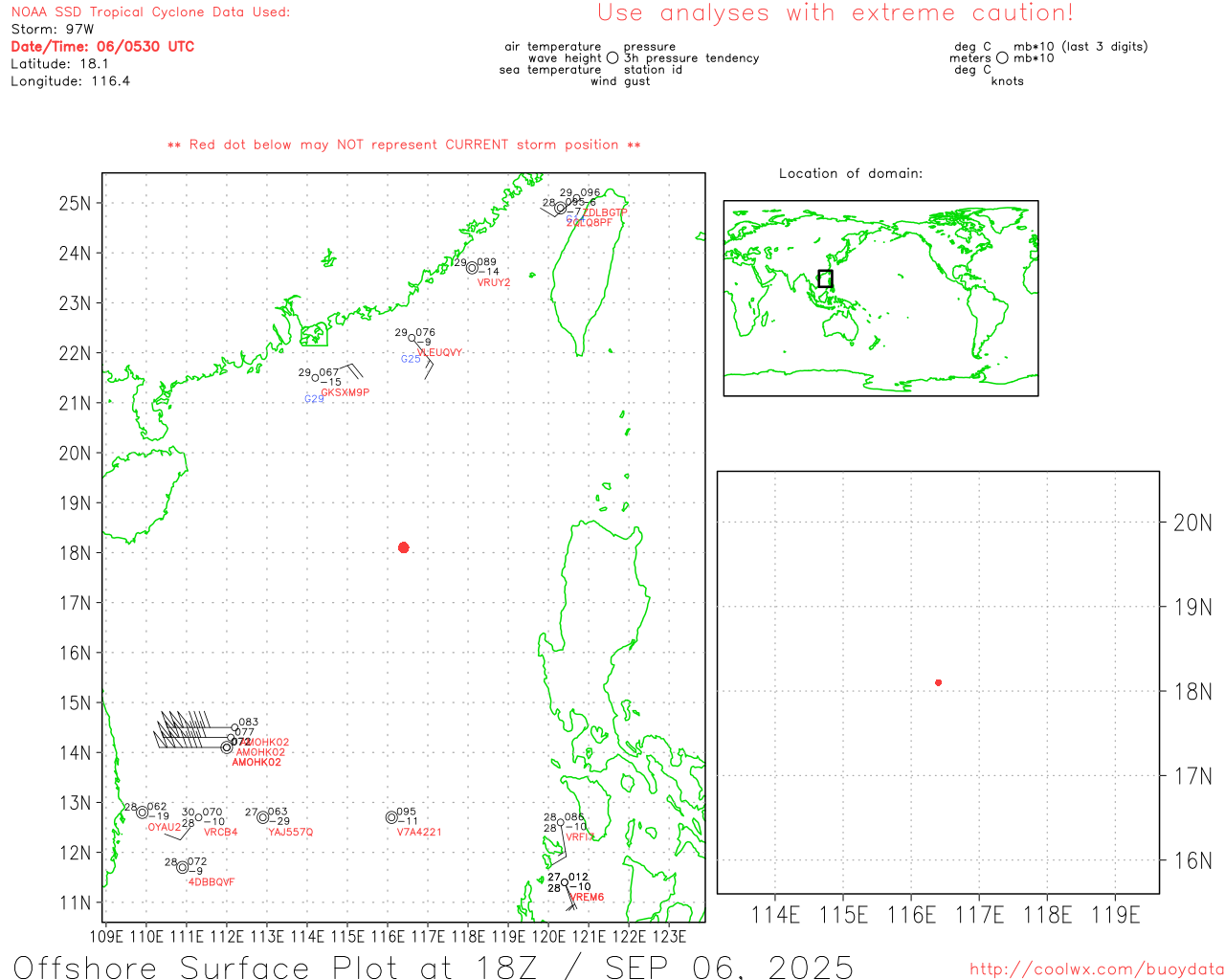Click the 109E longitude label

pos(105,936)
